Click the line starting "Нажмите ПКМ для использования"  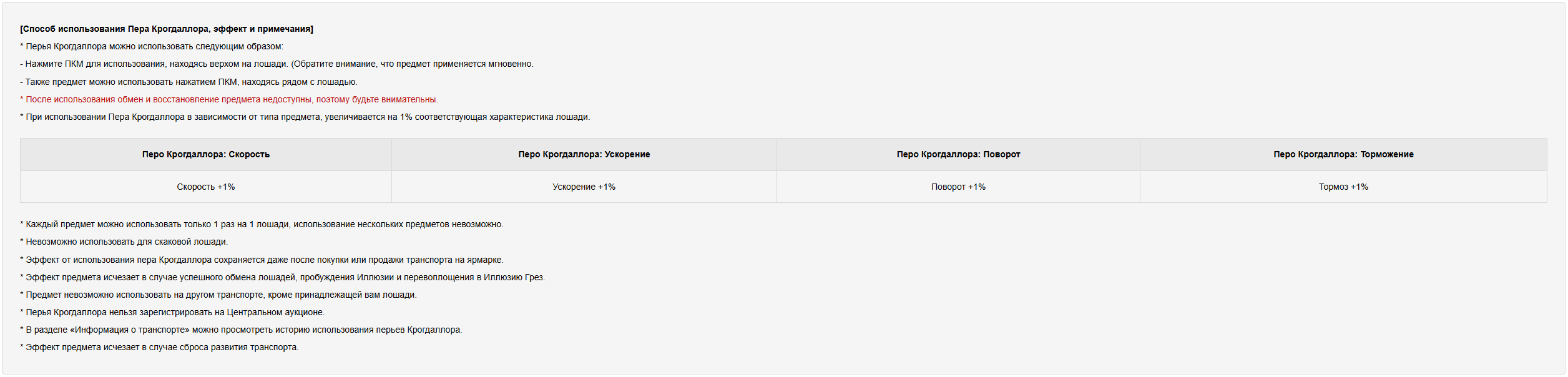pyautogui.click(x=277, y=64)
